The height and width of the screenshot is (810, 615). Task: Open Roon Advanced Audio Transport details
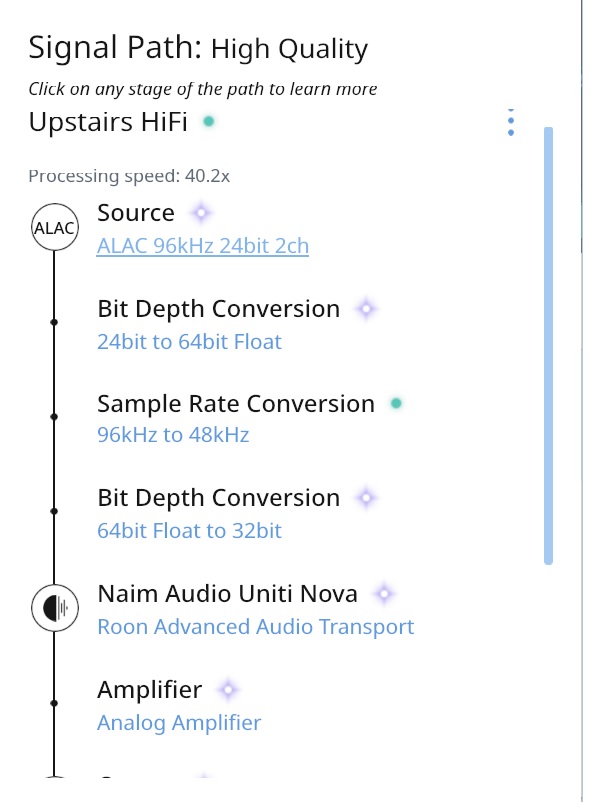[x=256, y=627]
